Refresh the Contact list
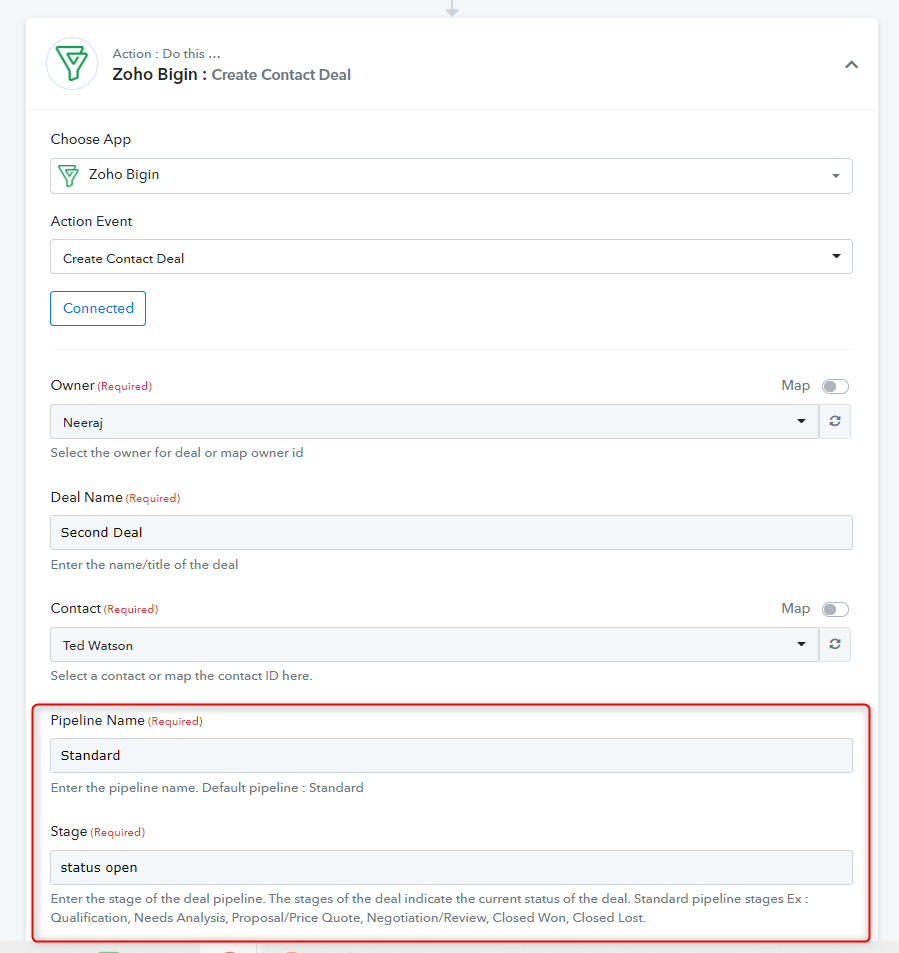This screenshot has height=953, width=899. coord(835,645)
